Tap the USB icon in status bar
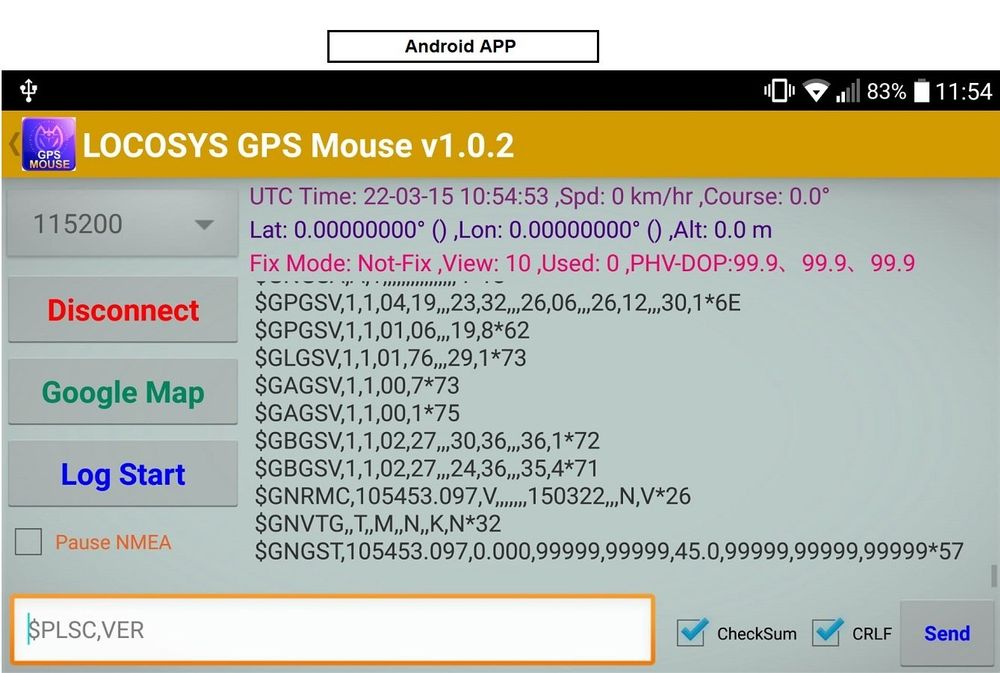 (28, 91)
